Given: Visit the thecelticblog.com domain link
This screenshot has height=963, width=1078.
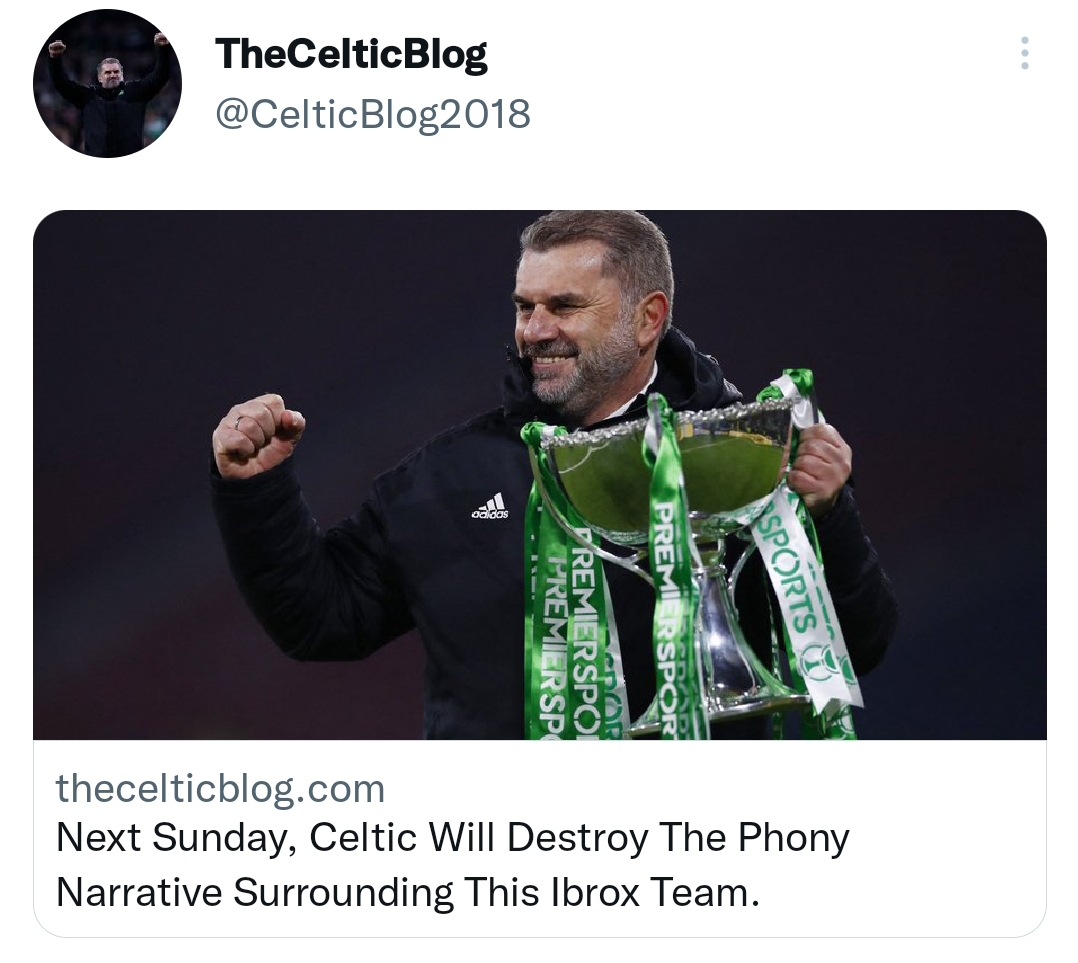Looking at the screenshot, I should click(220, 788).
